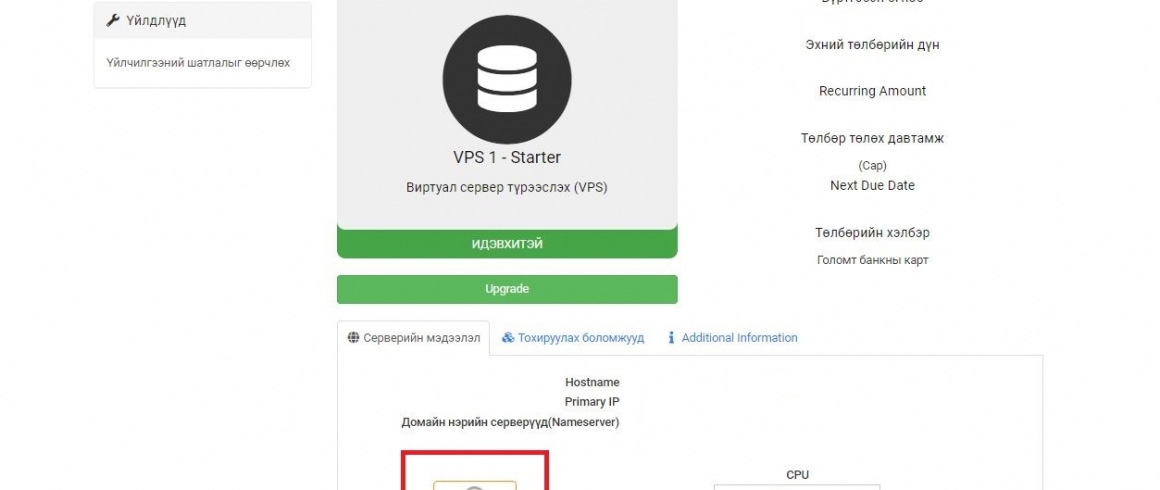Select the VPS 1 - Starter title
The image size is (1160, 490).
[507, 158]
